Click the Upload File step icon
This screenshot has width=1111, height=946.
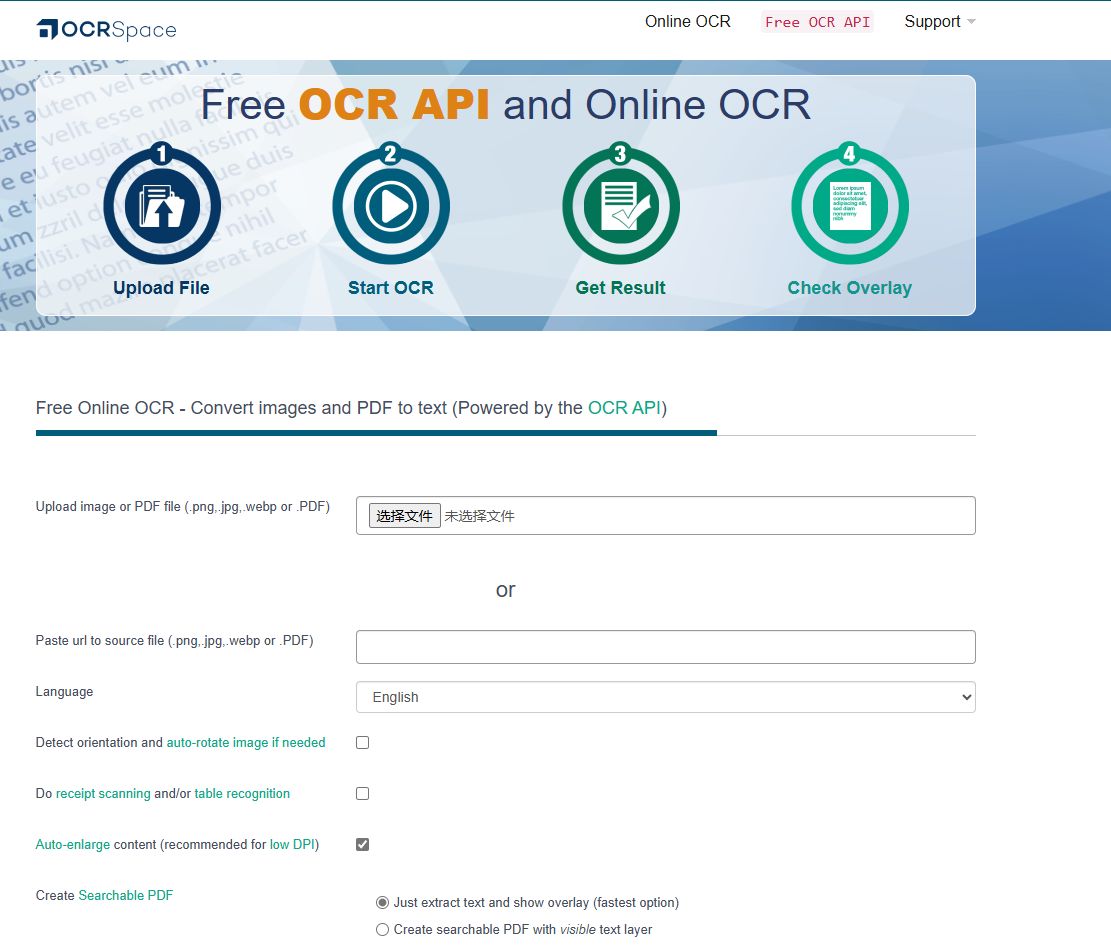(x=162, y=205)
